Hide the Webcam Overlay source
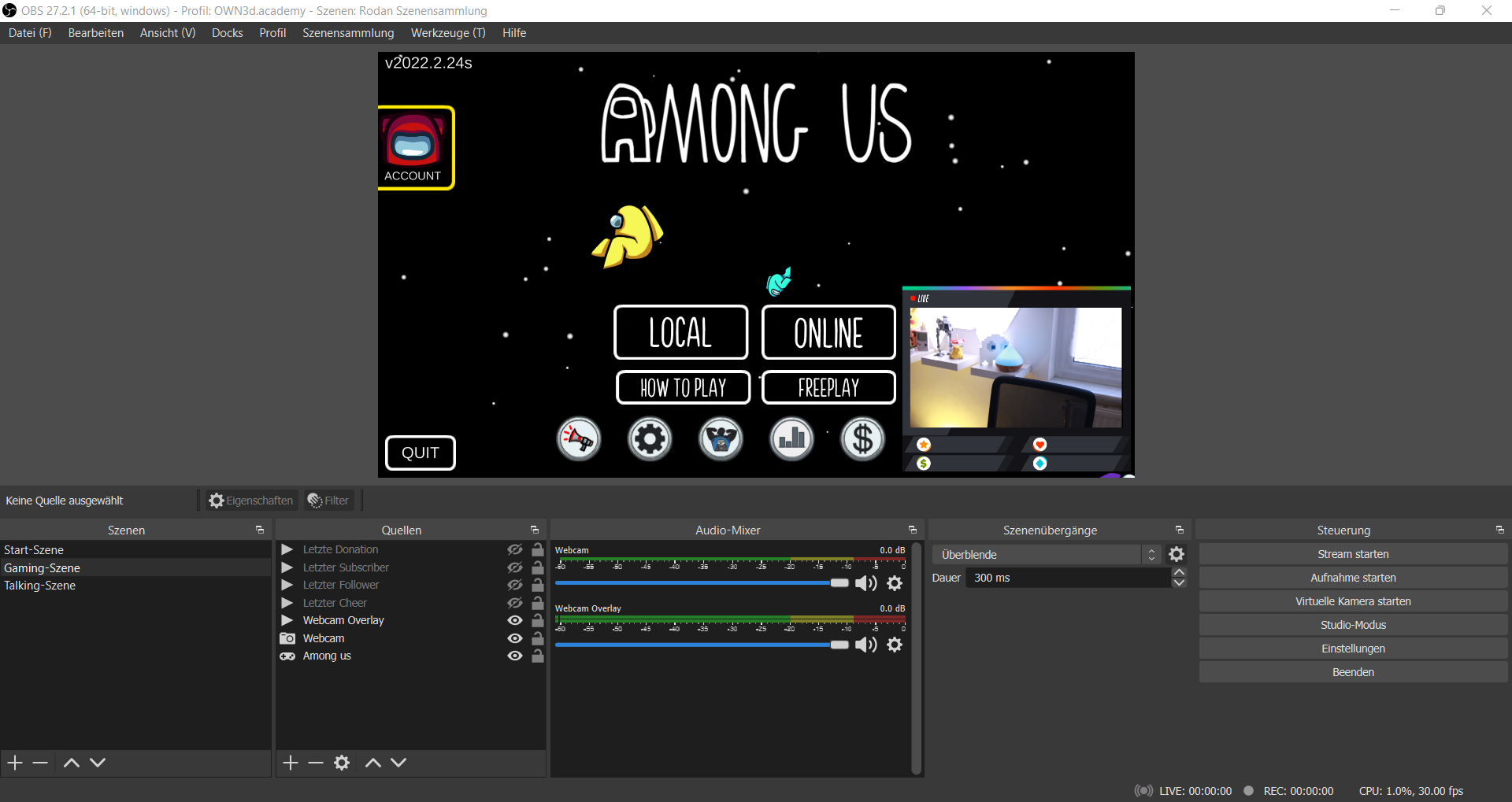The width and height of the screenshot is (1512, 802). (x=515, y=620)
